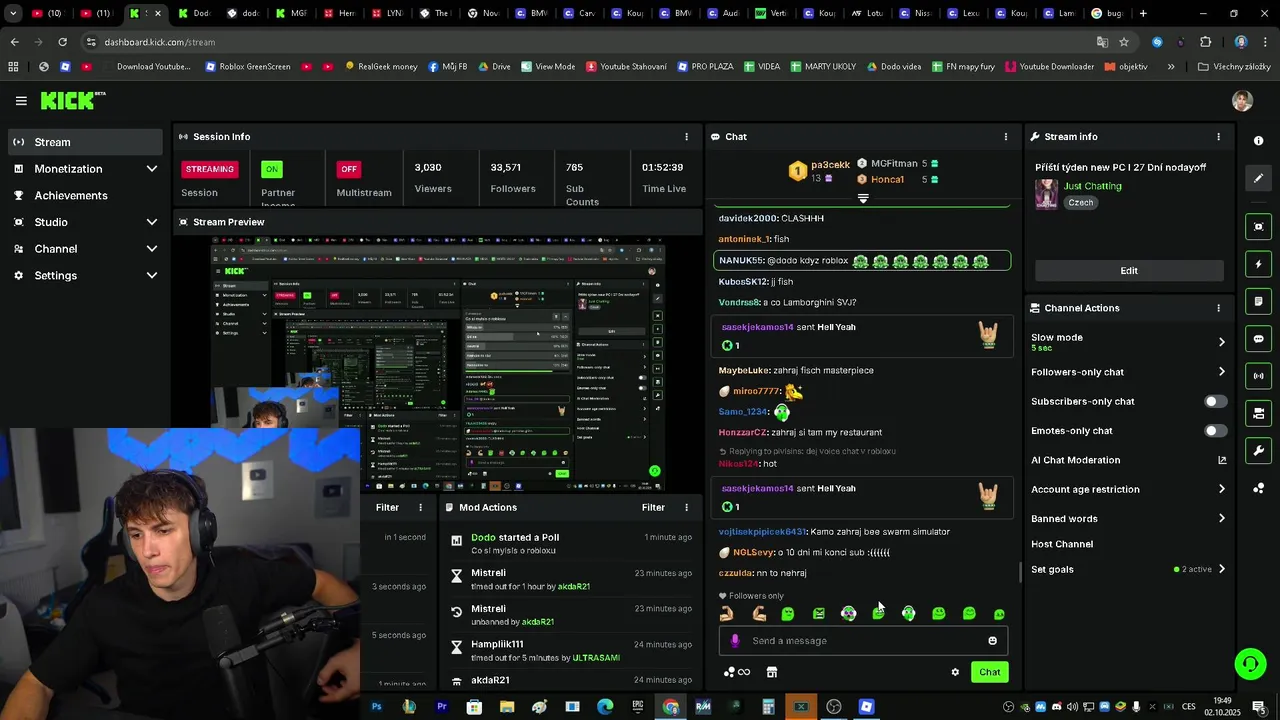This screenshot has height=720, width=1280.
Task: Click the pencil edit layout icon
Action: [1259, 178]
